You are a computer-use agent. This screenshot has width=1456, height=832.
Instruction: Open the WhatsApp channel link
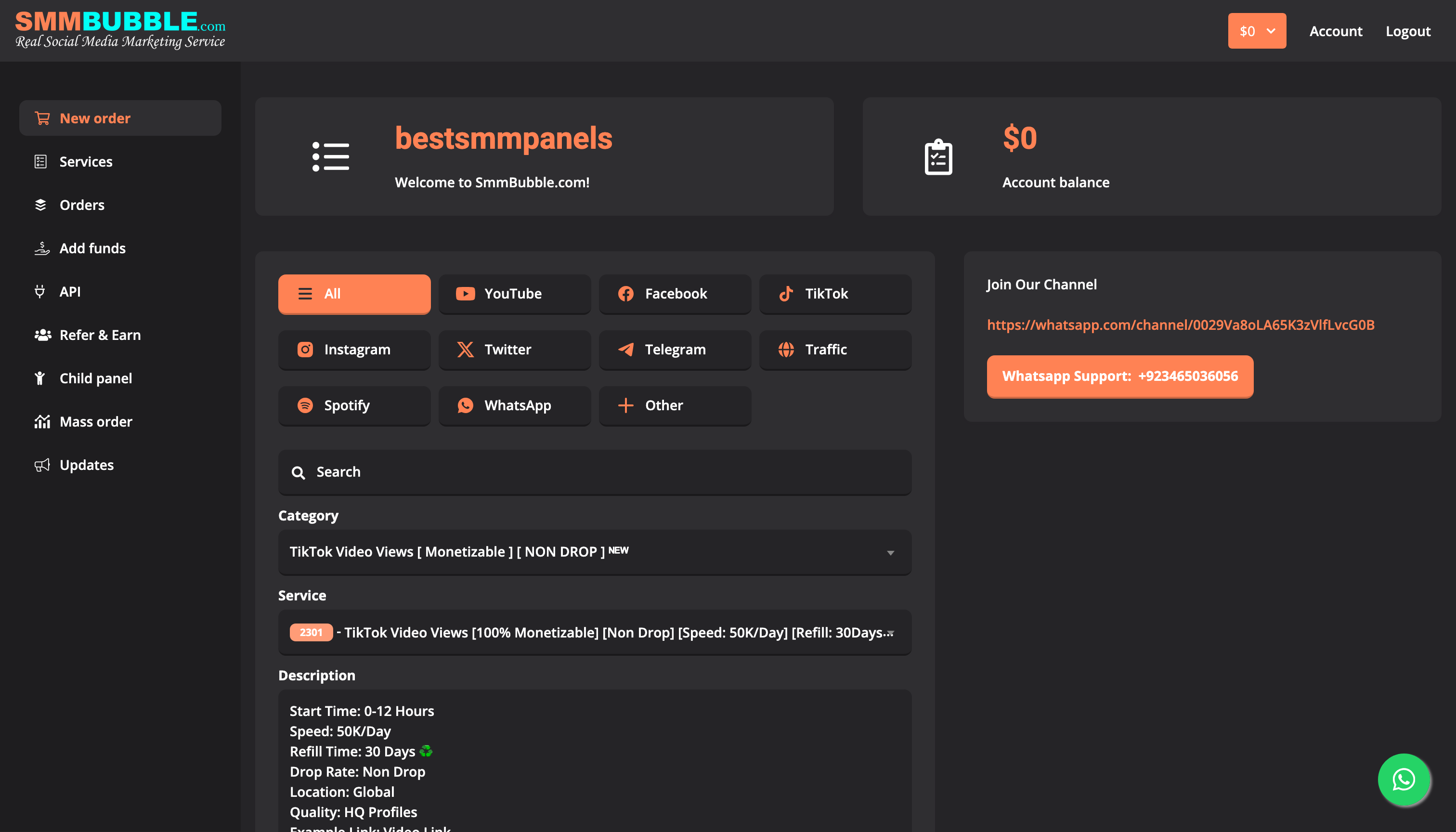coord(1180,325)
